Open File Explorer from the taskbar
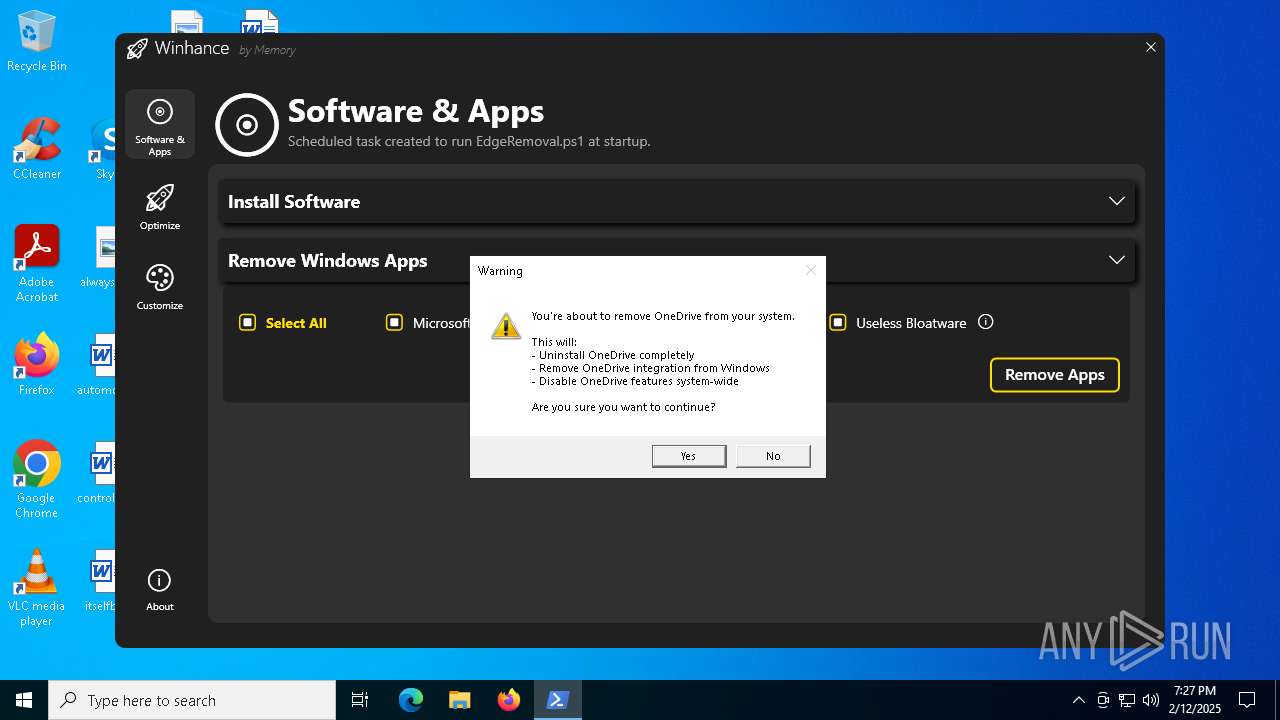The image size is (1280, 720). click(459, 700)
